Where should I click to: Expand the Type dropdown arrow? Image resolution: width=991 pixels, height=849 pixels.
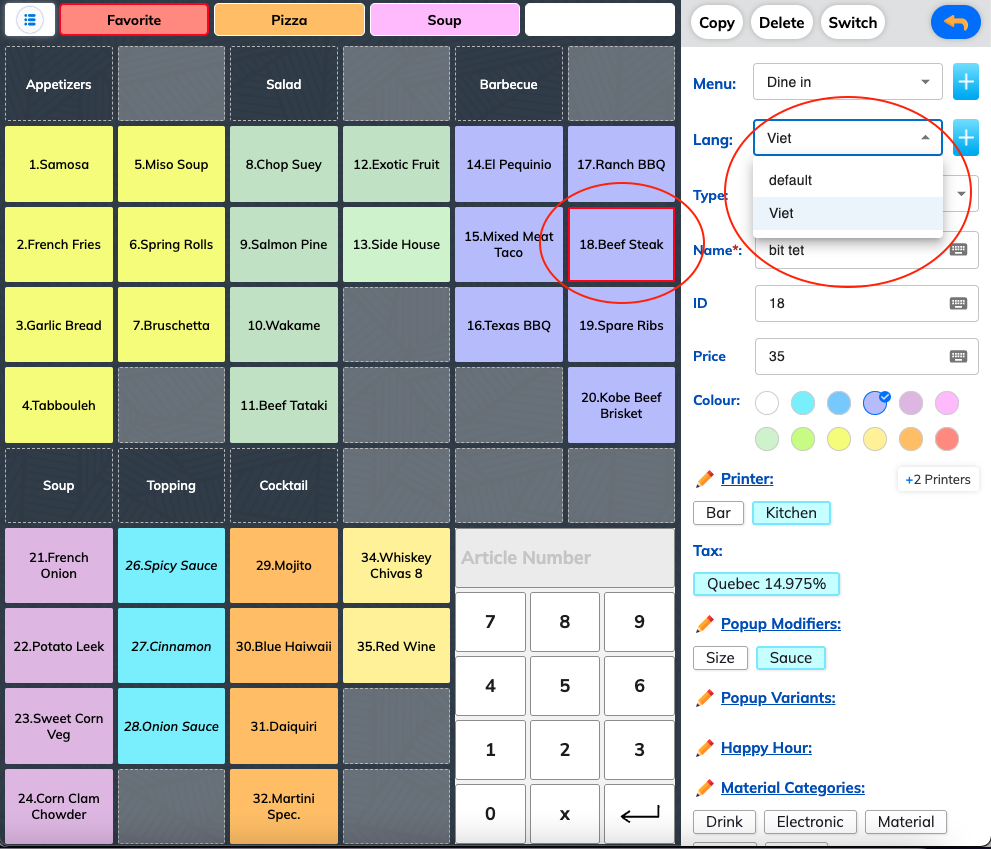pos(961,193)
